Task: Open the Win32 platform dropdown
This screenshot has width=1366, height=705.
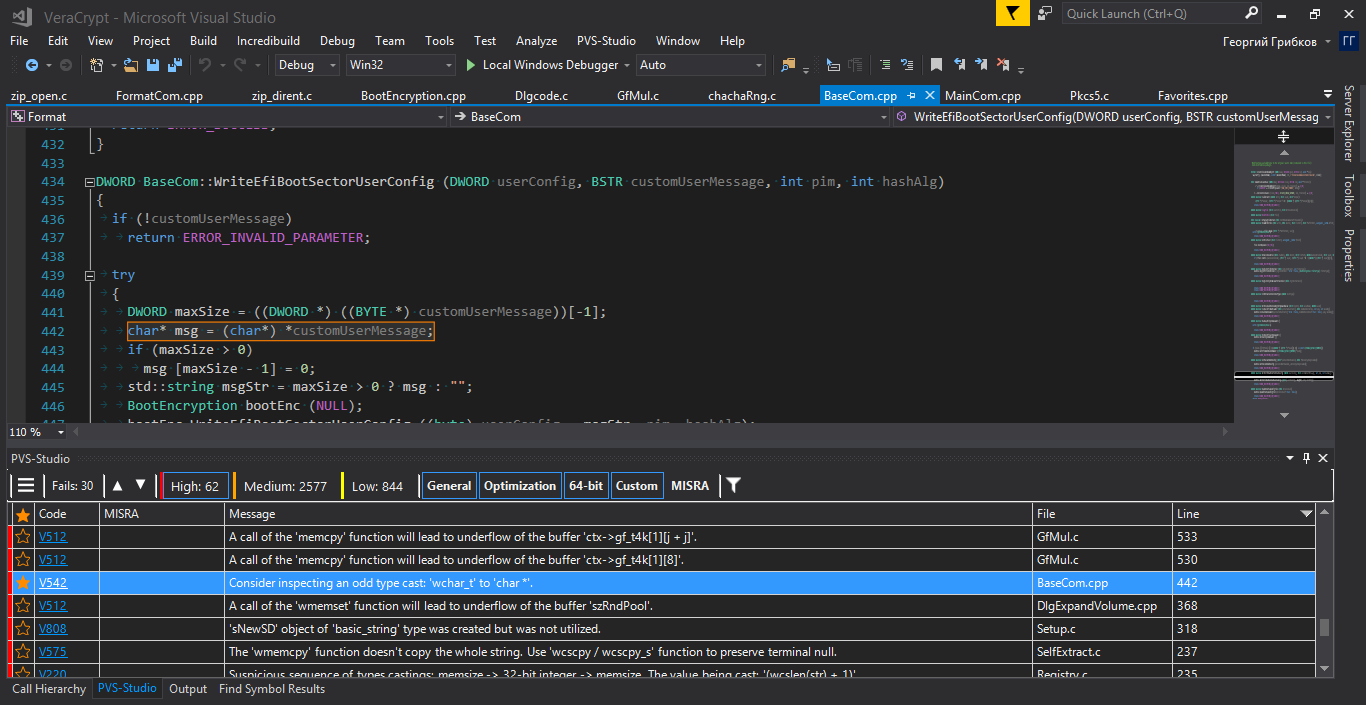Action: tap(400, 65)
